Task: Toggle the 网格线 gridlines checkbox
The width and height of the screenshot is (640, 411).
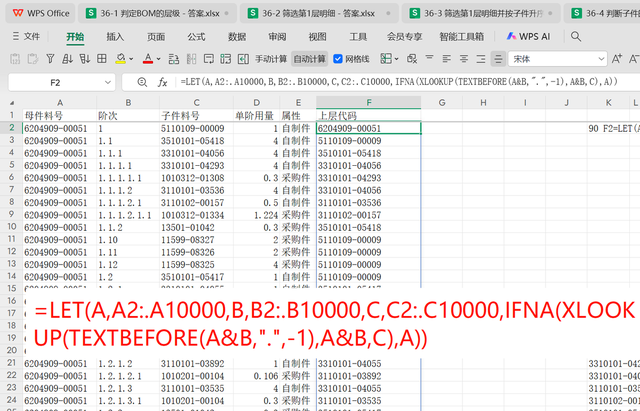Action: pos(338,59)
